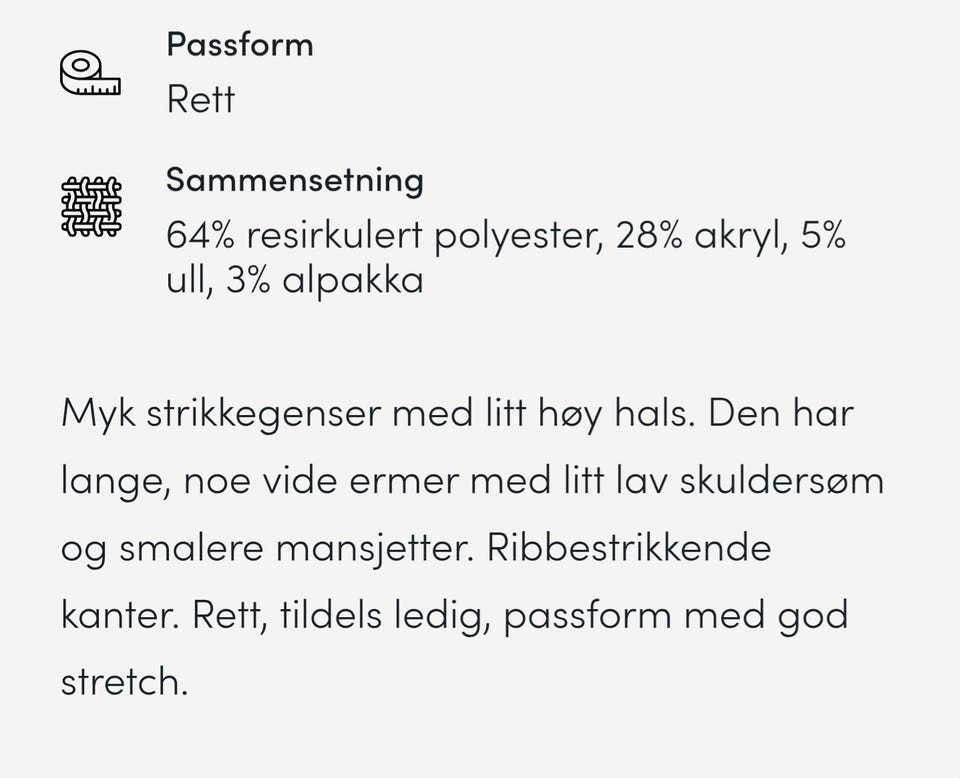Click the fit value "Rett"
The height and width of the screenshot is (778, 960).
[200, 100]
